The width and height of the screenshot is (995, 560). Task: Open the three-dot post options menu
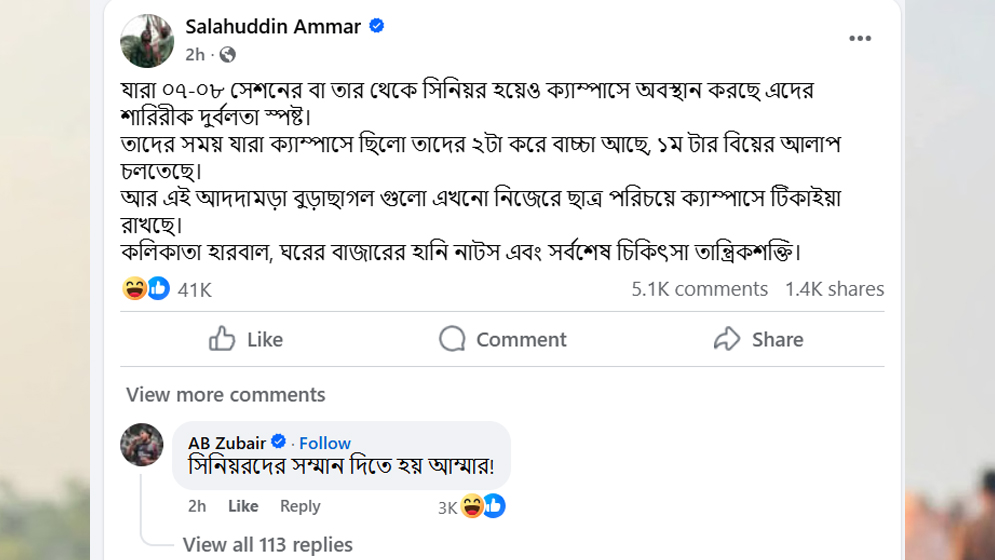pos(860,39)
